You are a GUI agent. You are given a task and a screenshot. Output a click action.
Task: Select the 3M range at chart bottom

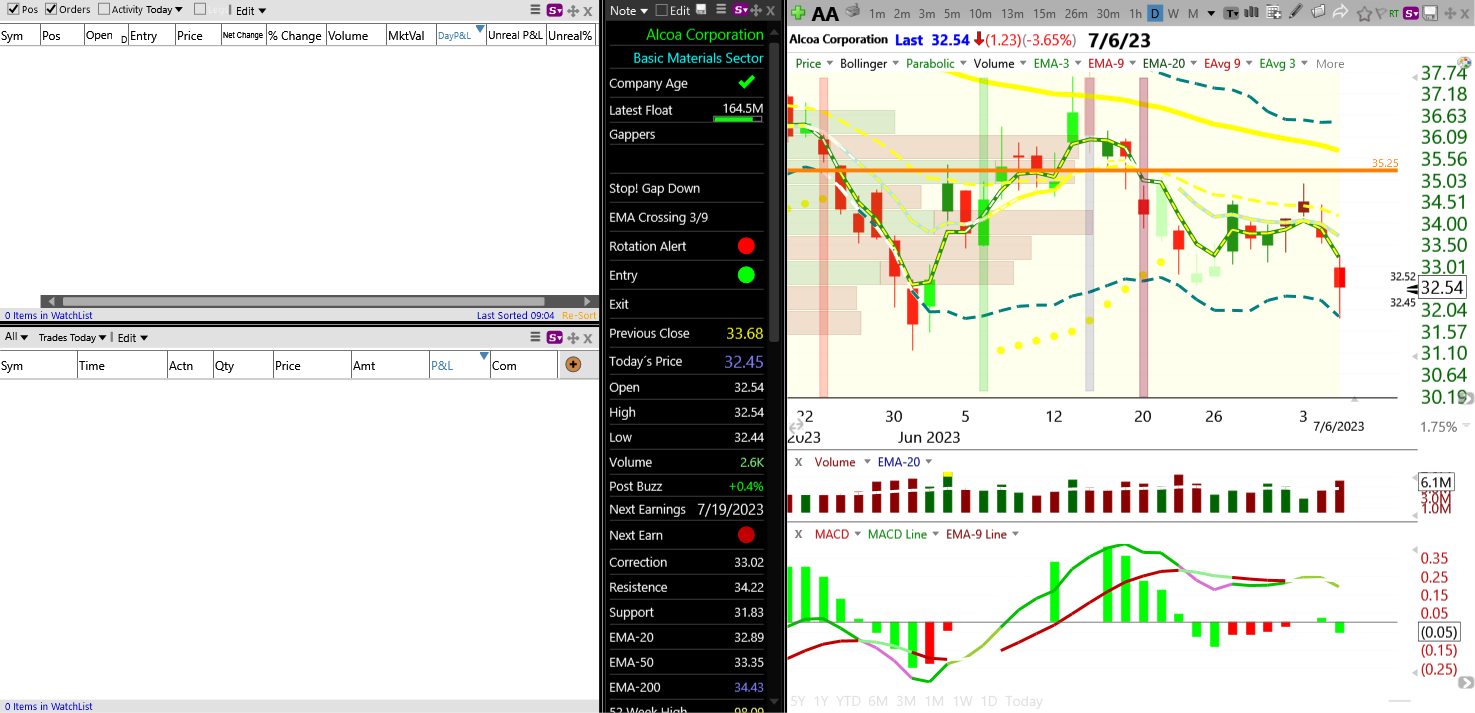[906, 701]
